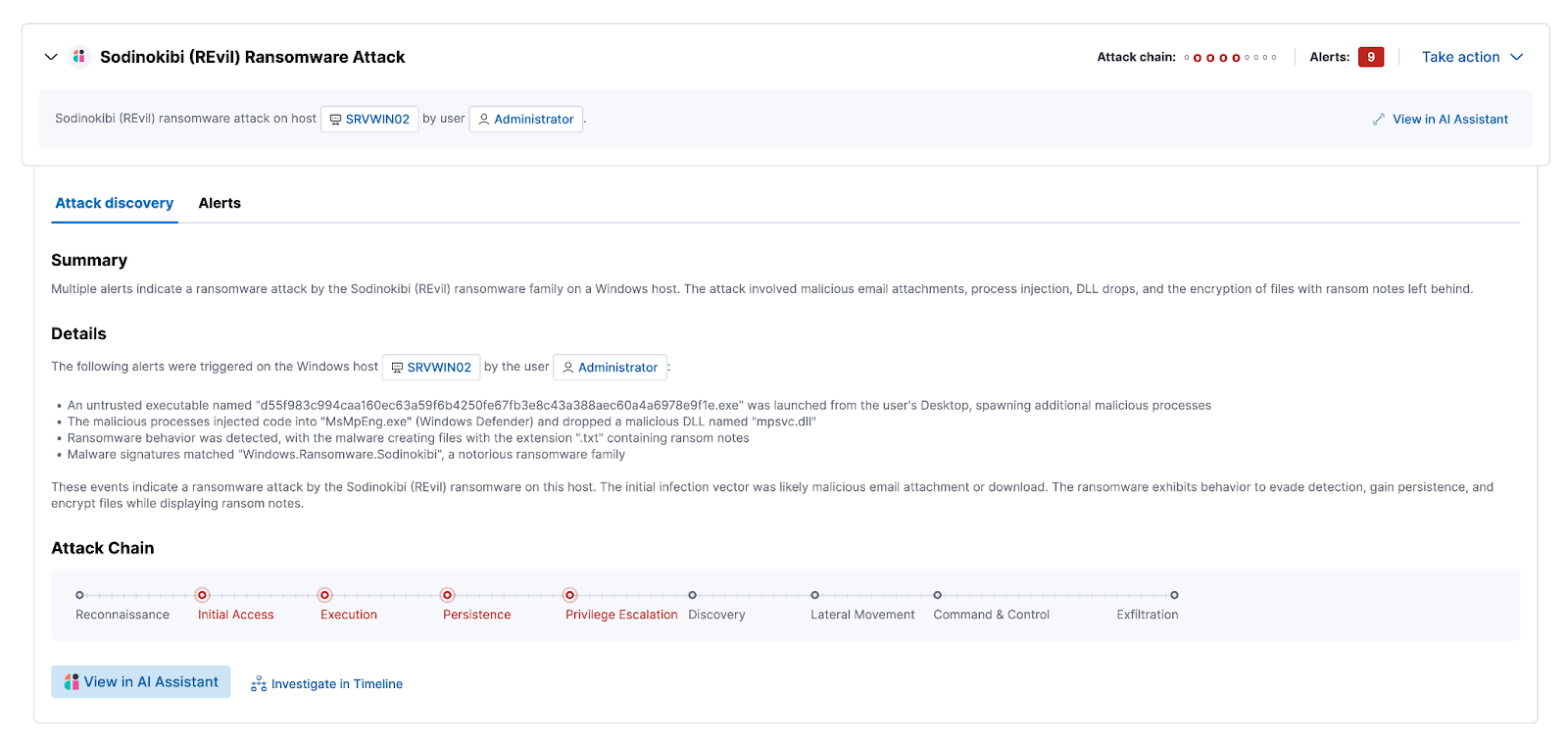Image resolution: width=1568 pixels, height=748 pixels.
Task: Click the AI Assistant logo beside the attack title
Action: [79, 57]
